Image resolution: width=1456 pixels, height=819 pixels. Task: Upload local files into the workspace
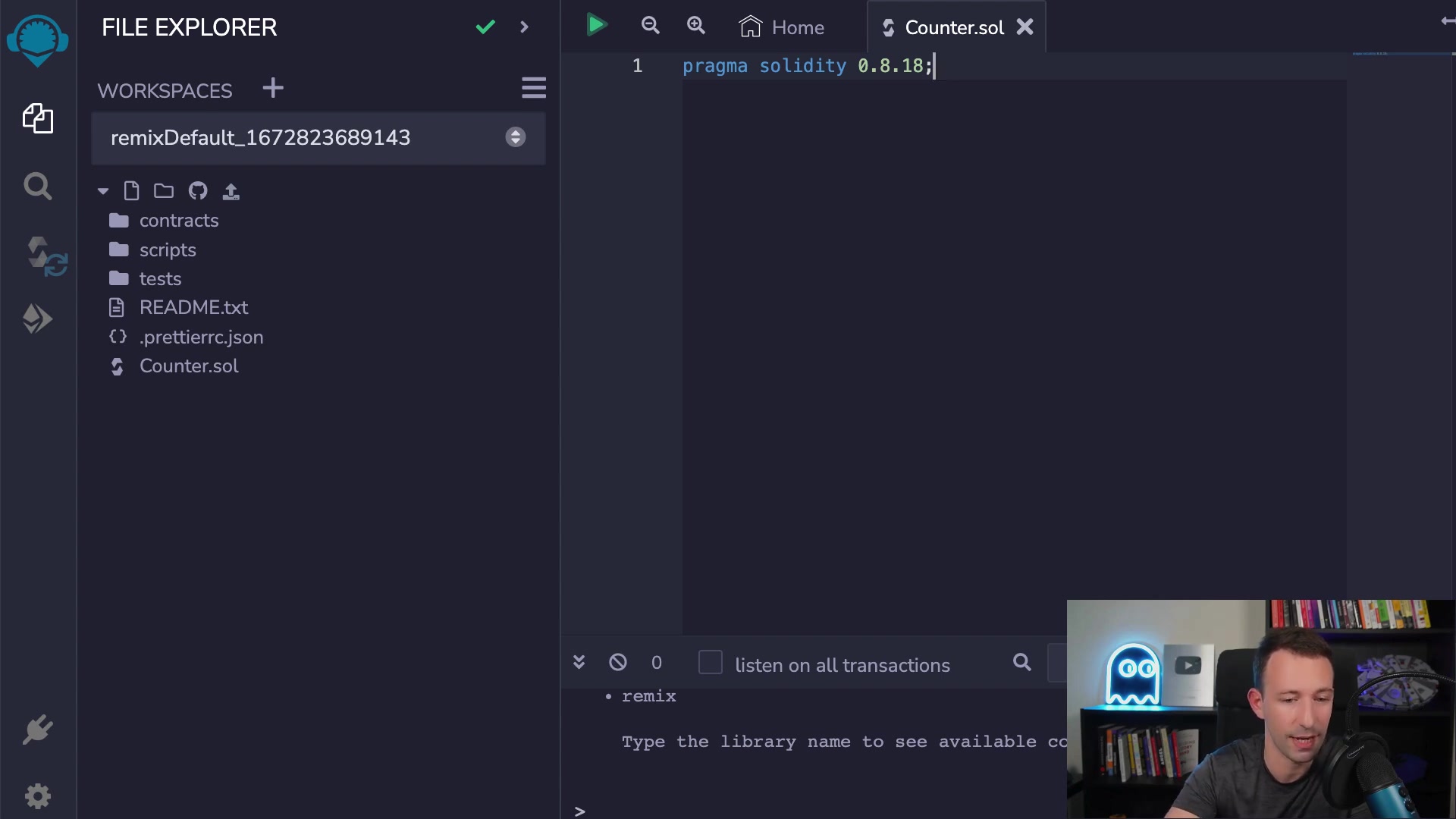231,191
